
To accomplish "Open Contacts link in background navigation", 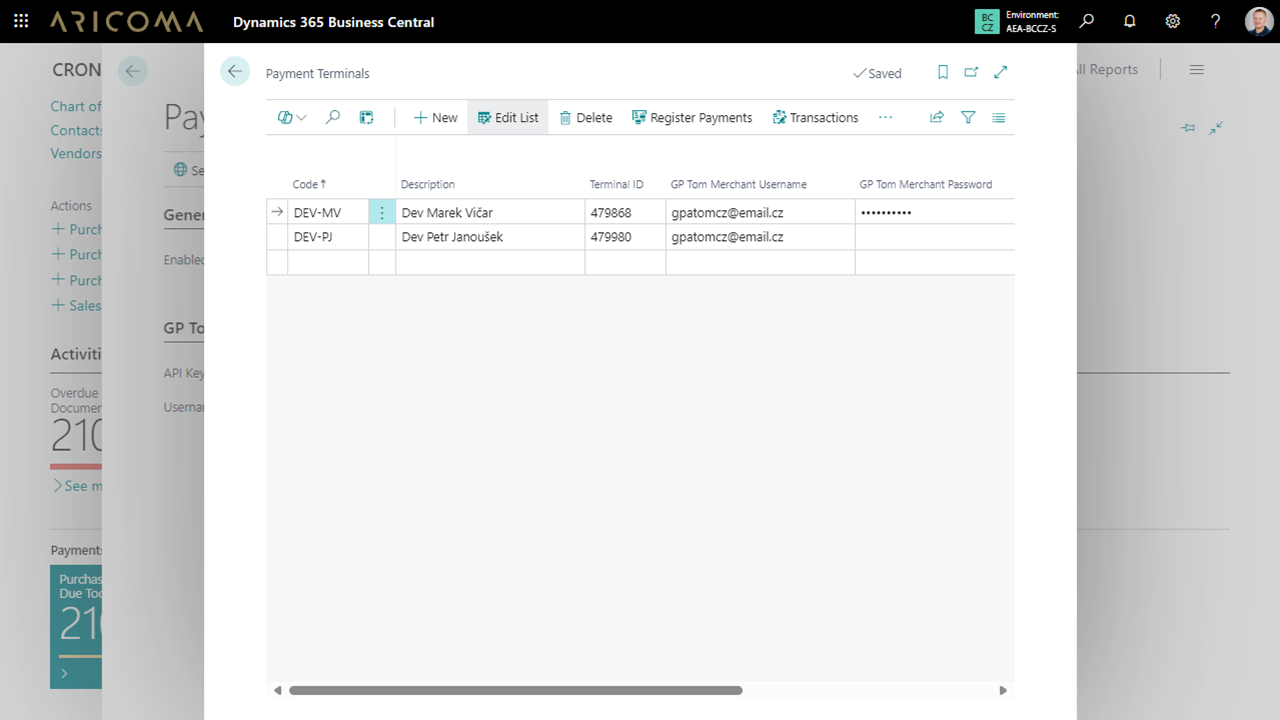I will tap(77, 130).
